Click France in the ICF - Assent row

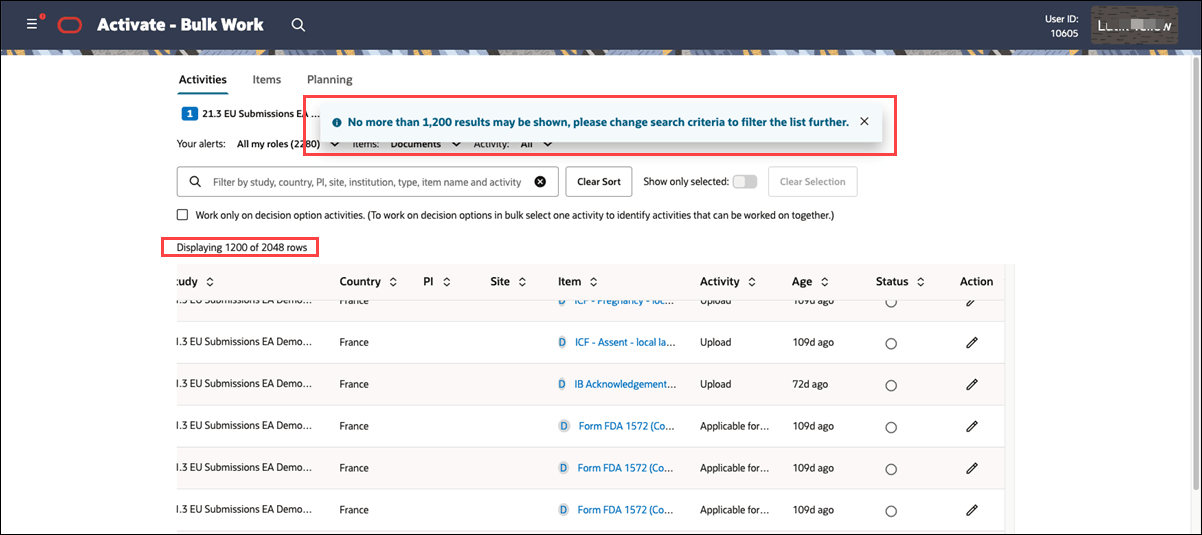pos(354,342)
